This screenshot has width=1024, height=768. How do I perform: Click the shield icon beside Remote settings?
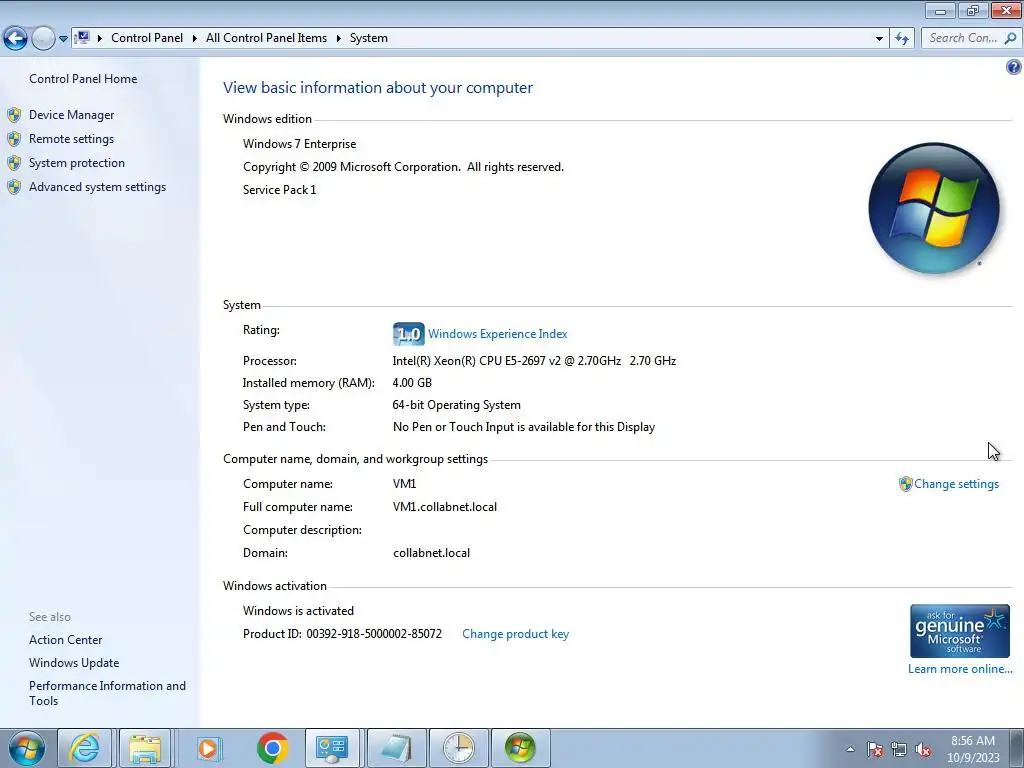(x=14, y=139)
